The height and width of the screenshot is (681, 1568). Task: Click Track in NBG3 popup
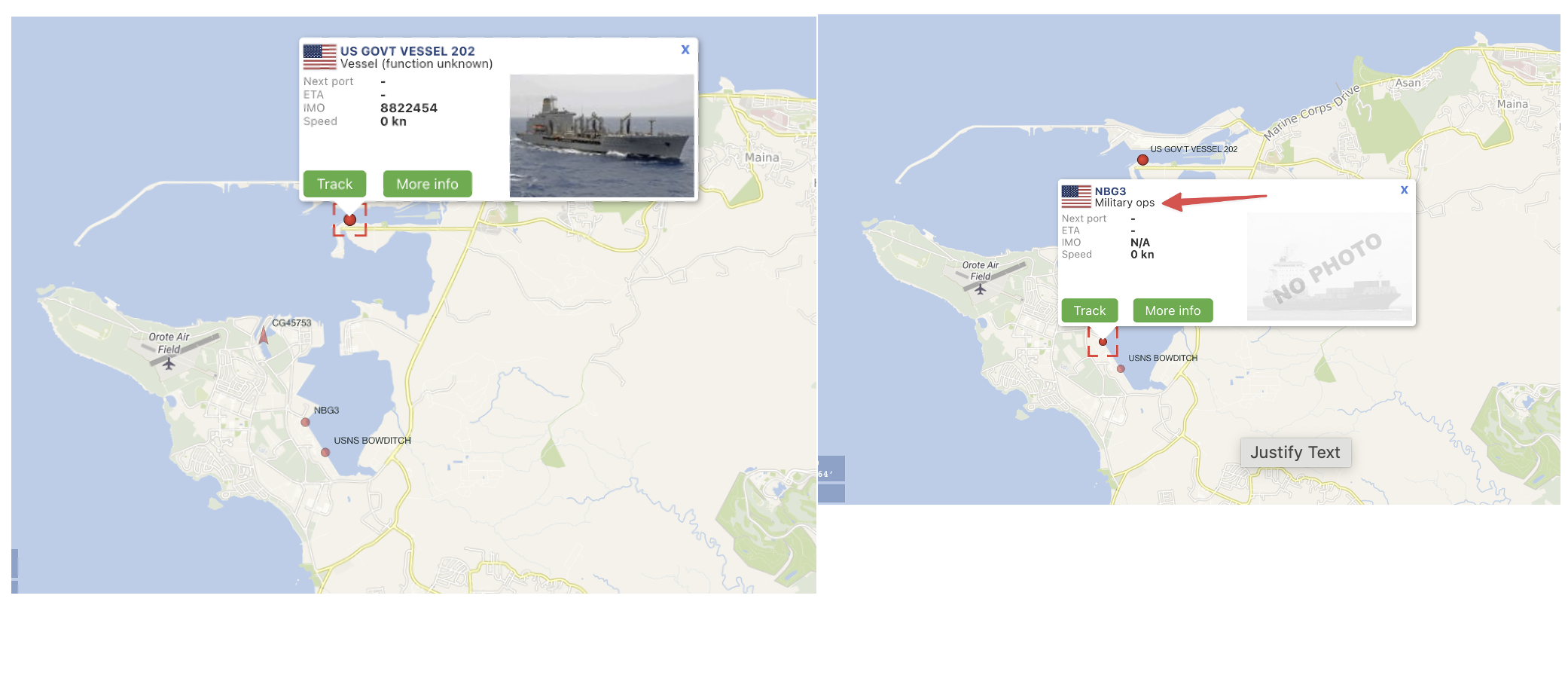point(1090,310)
